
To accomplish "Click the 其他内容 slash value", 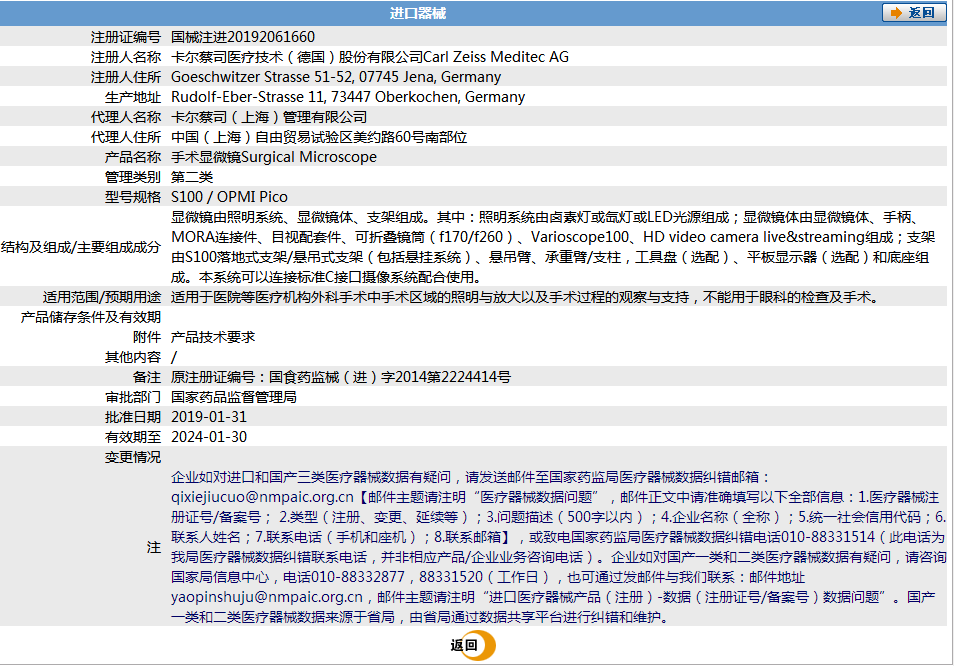I will tap(174, 357).
